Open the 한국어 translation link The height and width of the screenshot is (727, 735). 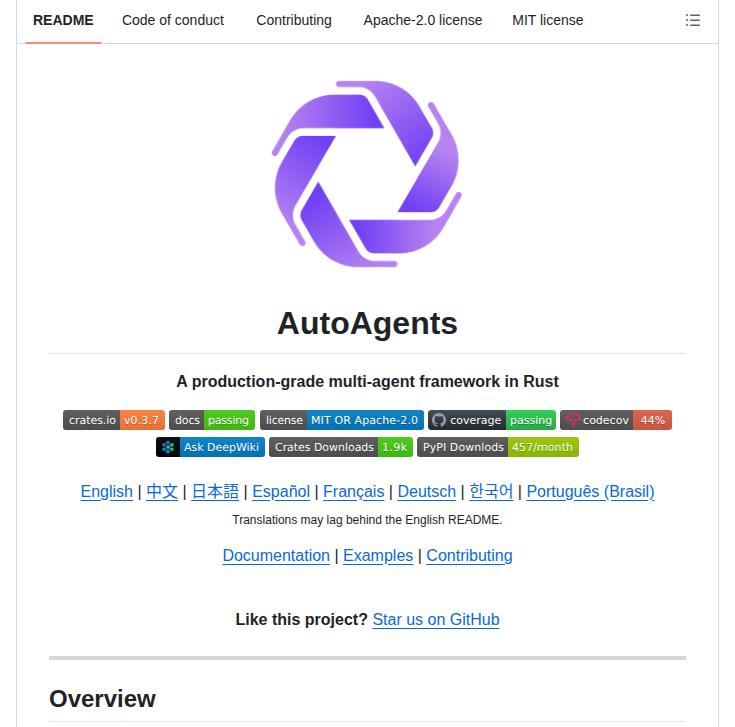tap(491, 492)
